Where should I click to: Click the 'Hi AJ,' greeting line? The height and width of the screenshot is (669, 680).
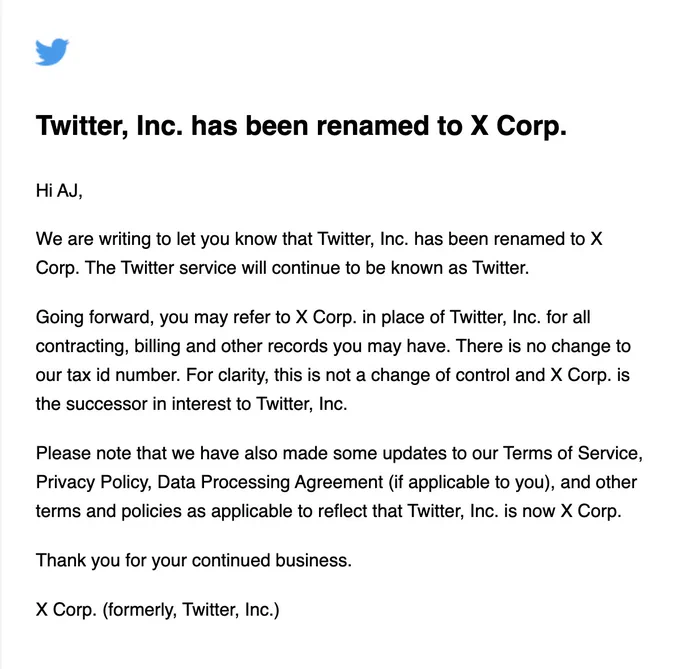click(x=59, y=191)
